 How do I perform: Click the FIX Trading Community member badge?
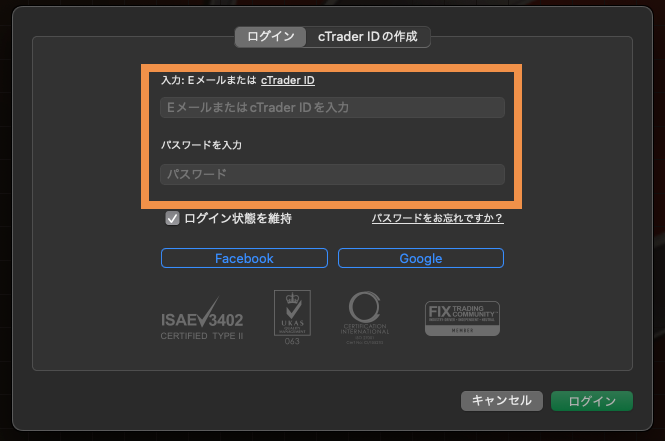tap(462, 318)
